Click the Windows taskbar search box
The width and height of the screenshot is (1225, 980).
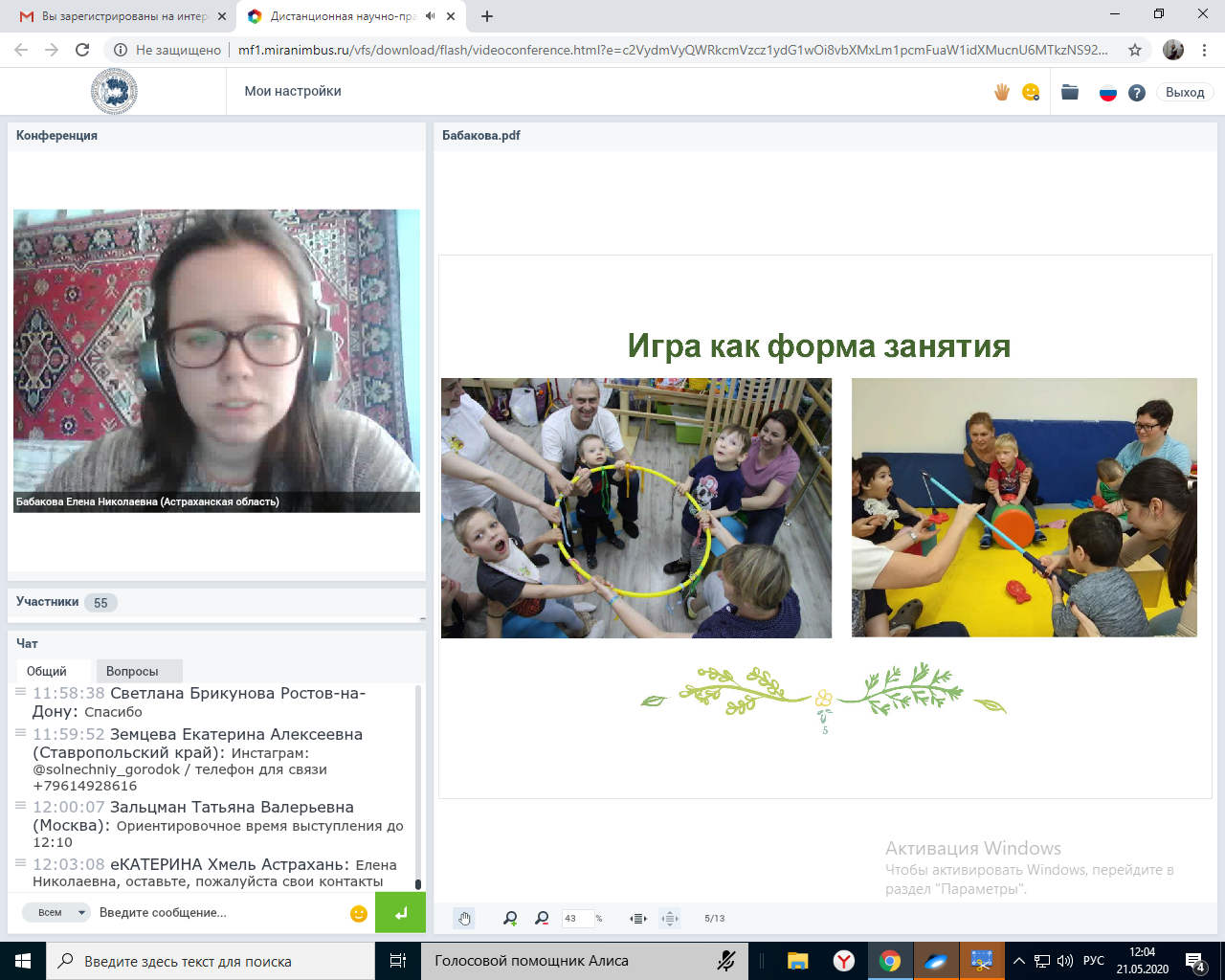coord(211,961)
